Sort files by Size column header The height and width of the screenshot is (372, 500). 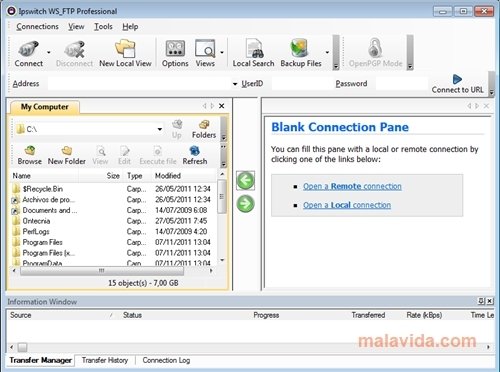click(101, 176)
